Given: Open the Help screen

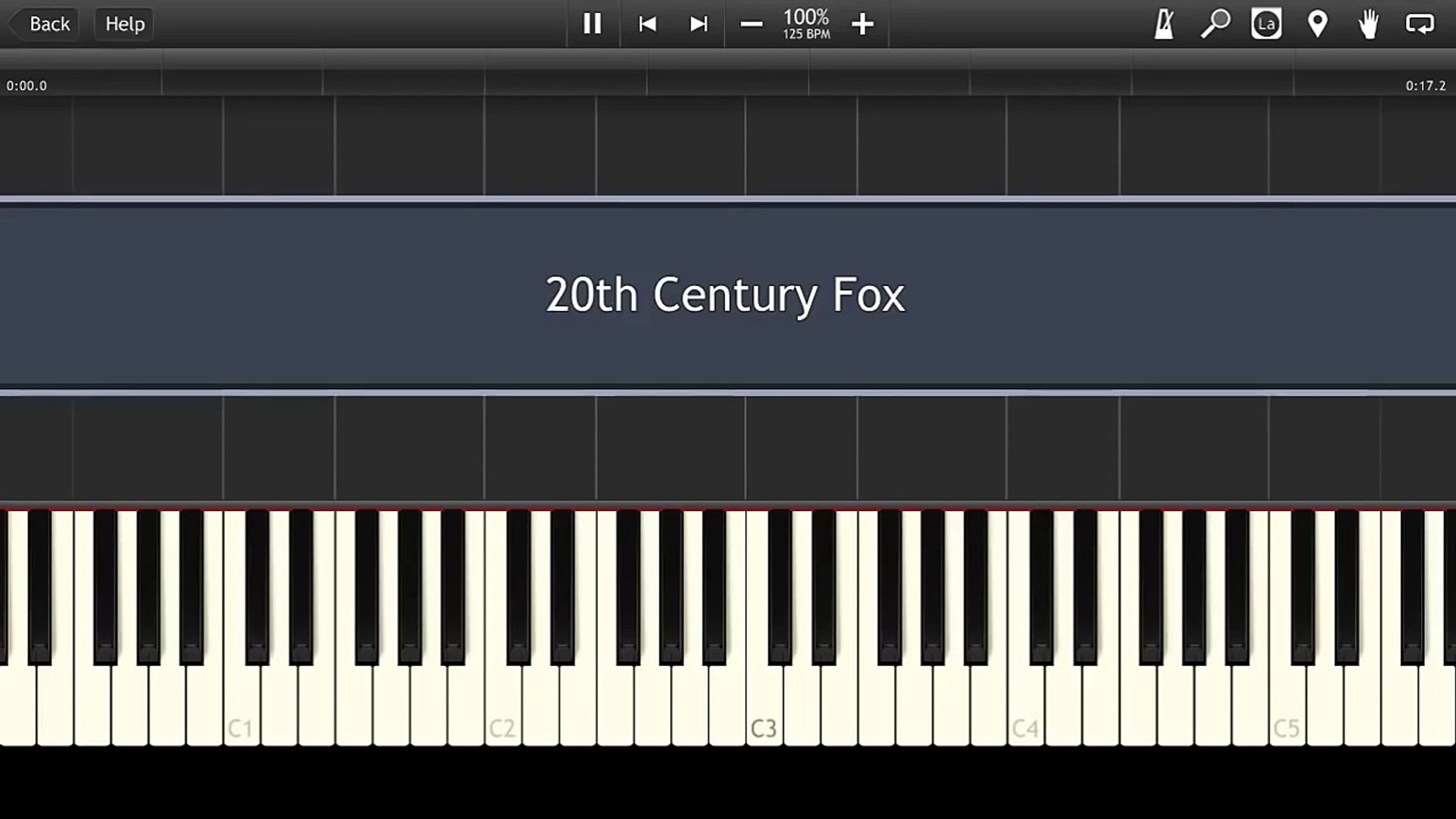Looking at the screenshot, I should (x=124, y=24).
